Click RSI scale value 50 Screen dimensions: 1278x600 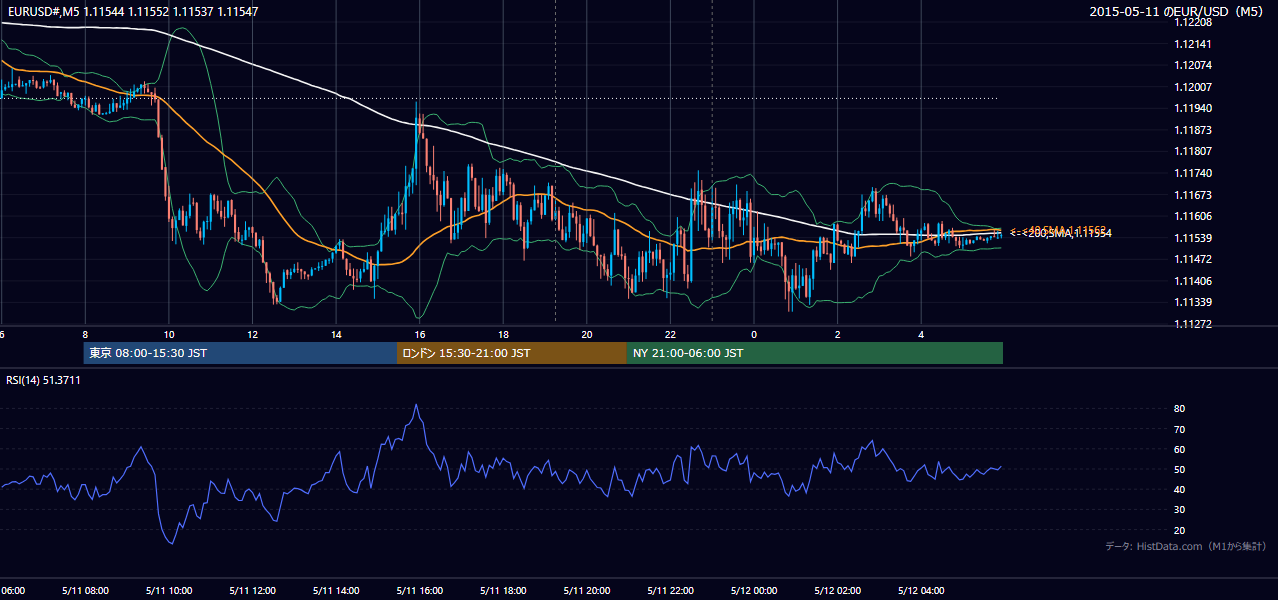point(1180,469)
